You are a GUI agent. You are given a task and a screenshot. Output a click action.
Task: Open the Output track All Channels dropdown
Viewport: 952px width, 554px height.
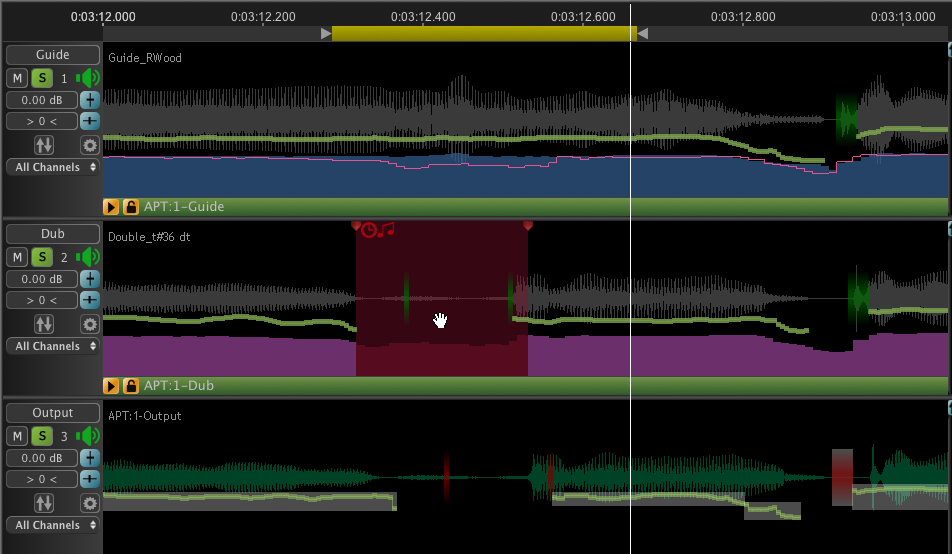pyautogui.click(x=53, y=525)
